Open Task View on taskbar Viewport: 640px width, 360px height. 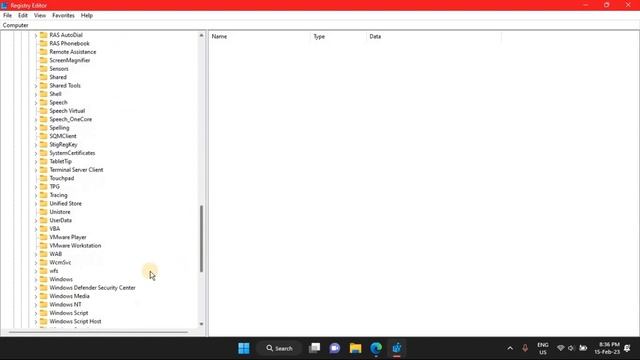click(x=314, y=348)
